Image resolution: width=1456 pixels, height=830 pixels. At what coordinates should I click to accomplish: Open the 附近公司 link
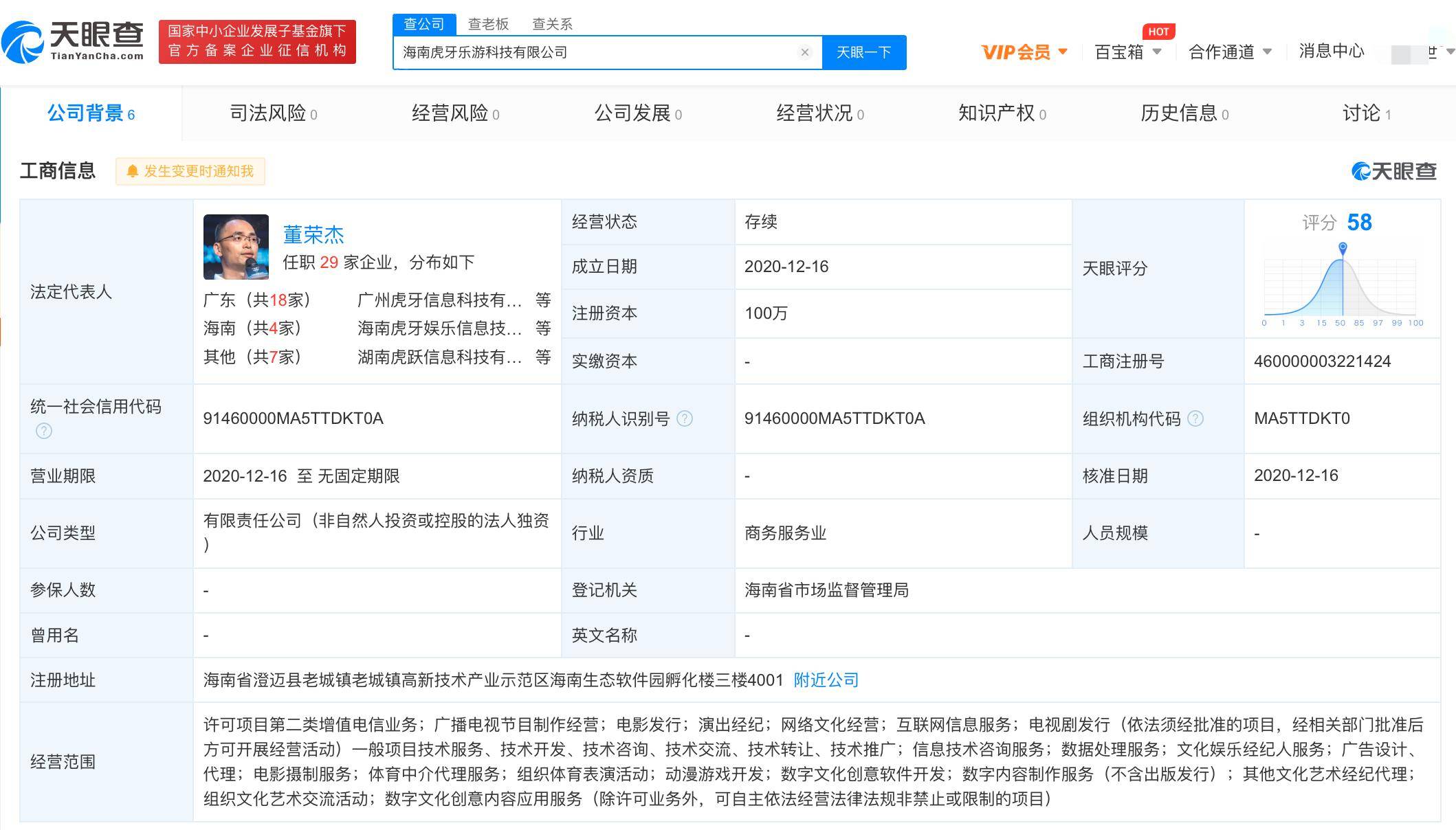826,680
